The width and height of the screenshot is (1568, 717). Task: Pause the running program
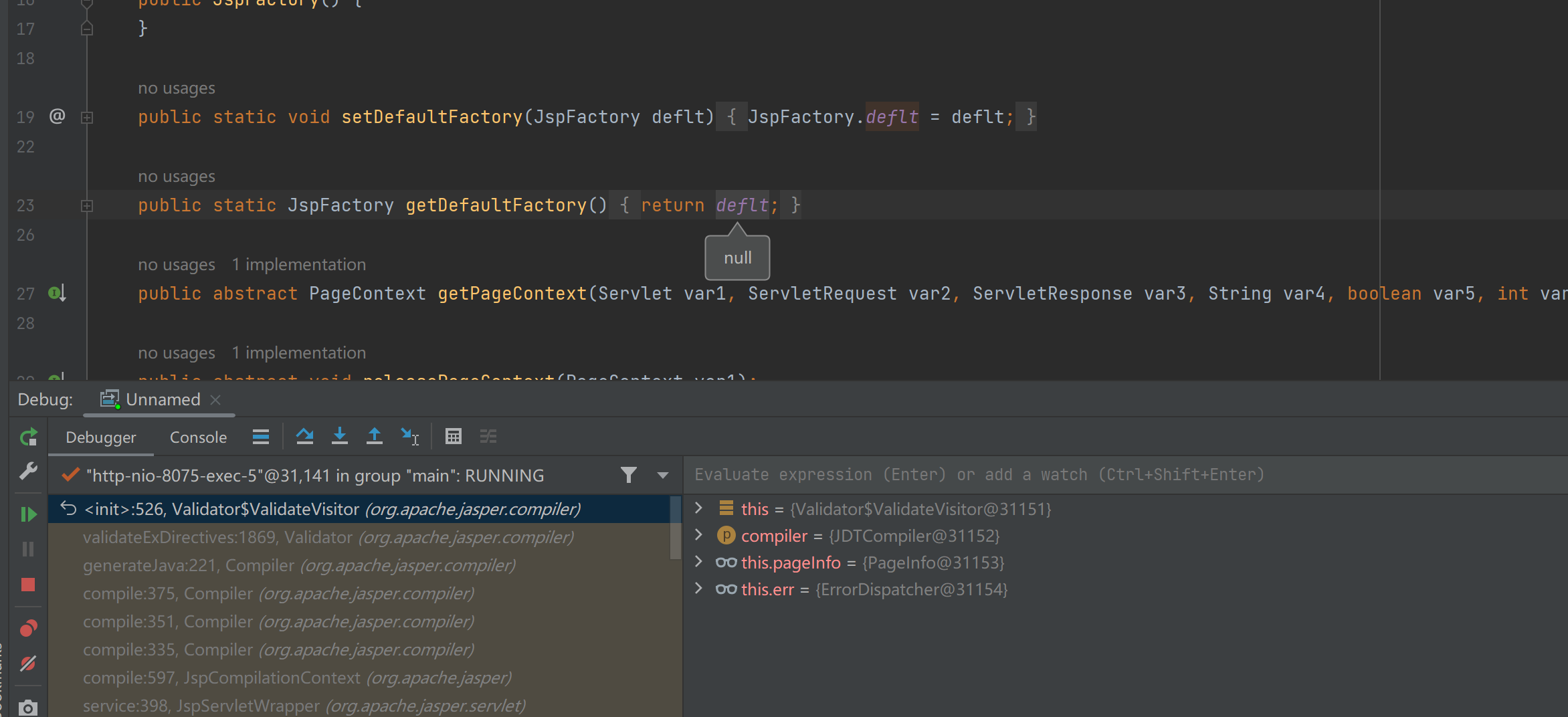pos(28,549)
